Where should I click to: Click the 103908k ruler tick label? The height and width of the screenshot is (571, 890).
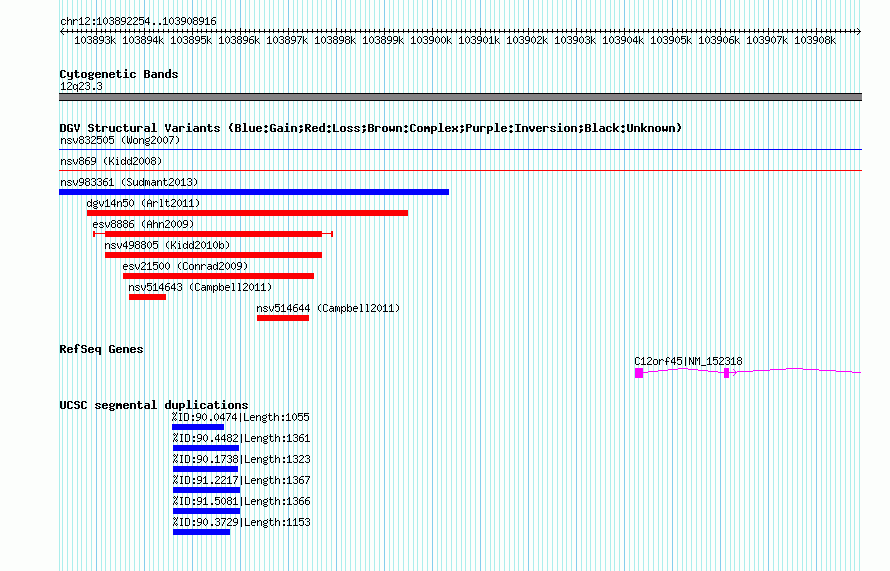815,40
